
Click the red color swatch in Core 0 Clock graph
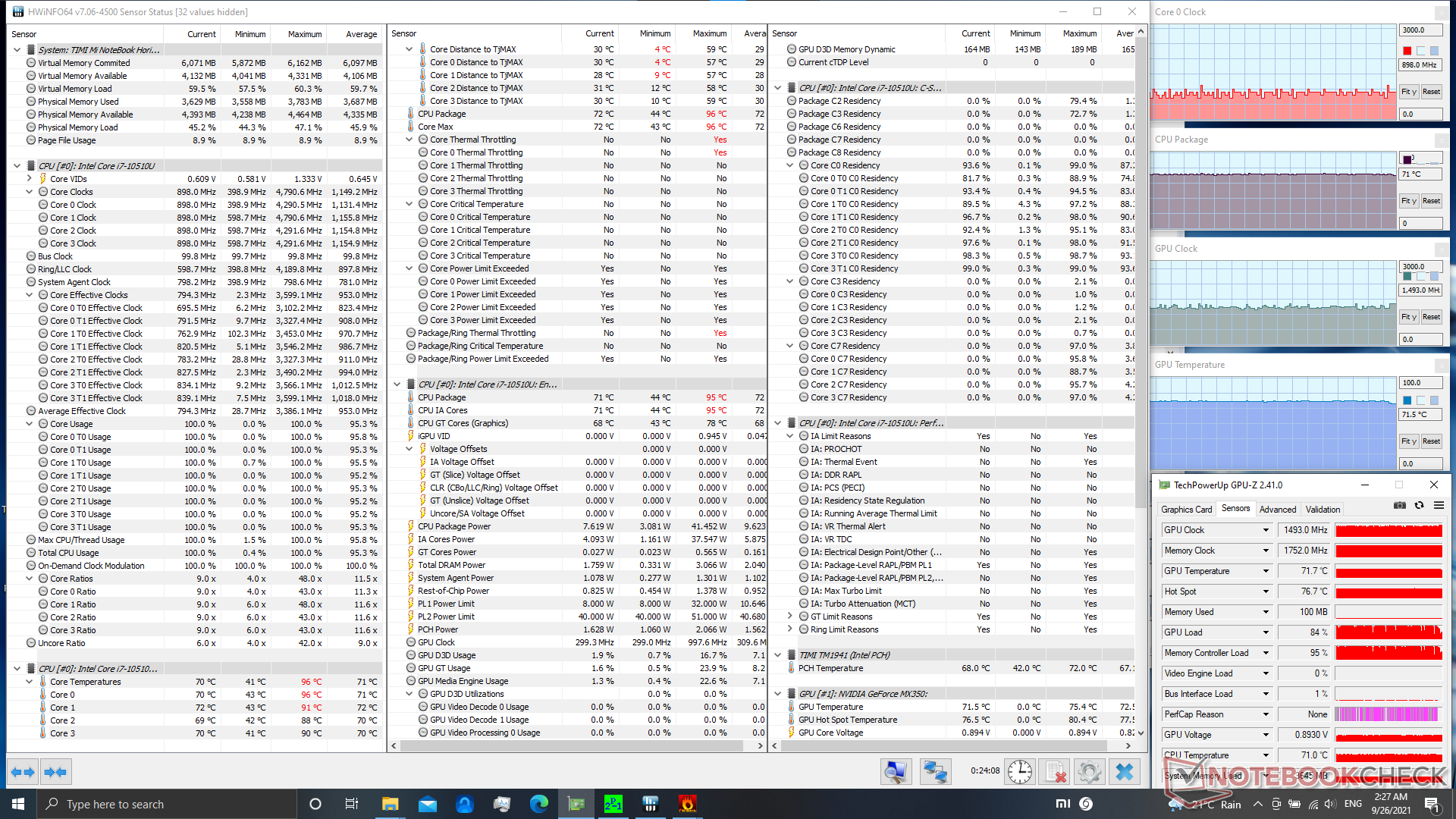coord(1407,51)
